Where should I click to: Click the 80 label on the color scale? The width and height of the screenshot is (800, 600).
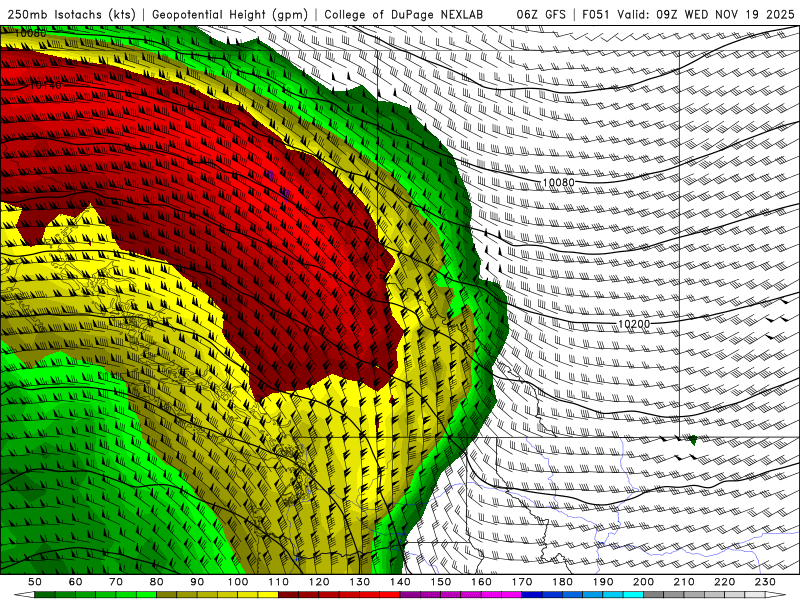156,582
